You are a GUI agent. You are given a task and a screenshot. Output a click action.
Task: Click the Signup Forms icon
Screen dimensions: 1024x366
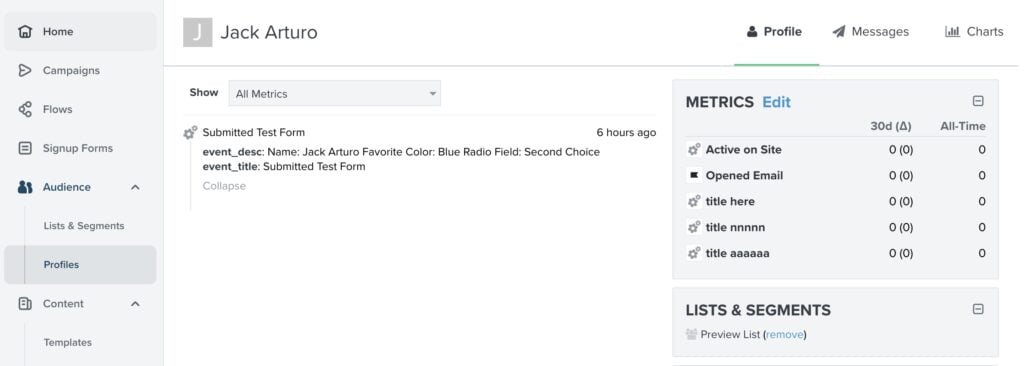pos(25,148)
